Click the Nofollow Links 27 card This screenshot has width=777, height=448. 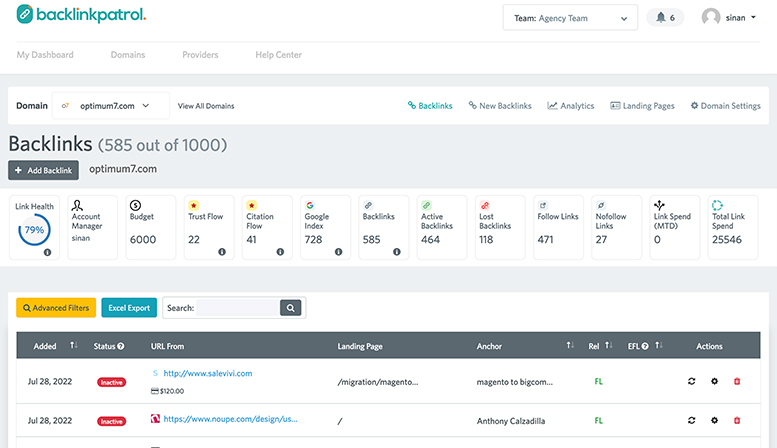pyautogui.click(x=616, y=227)
